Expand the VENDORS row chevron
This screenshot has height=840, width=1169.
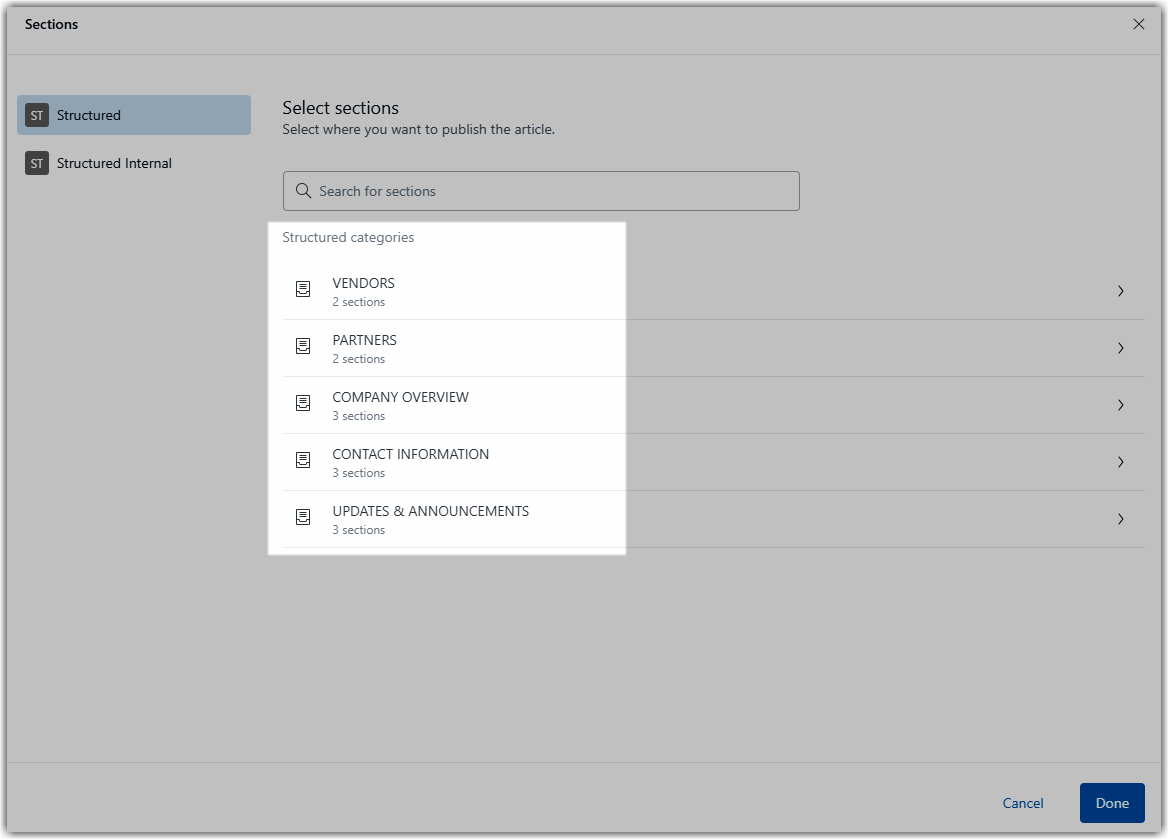[1120, 291]
